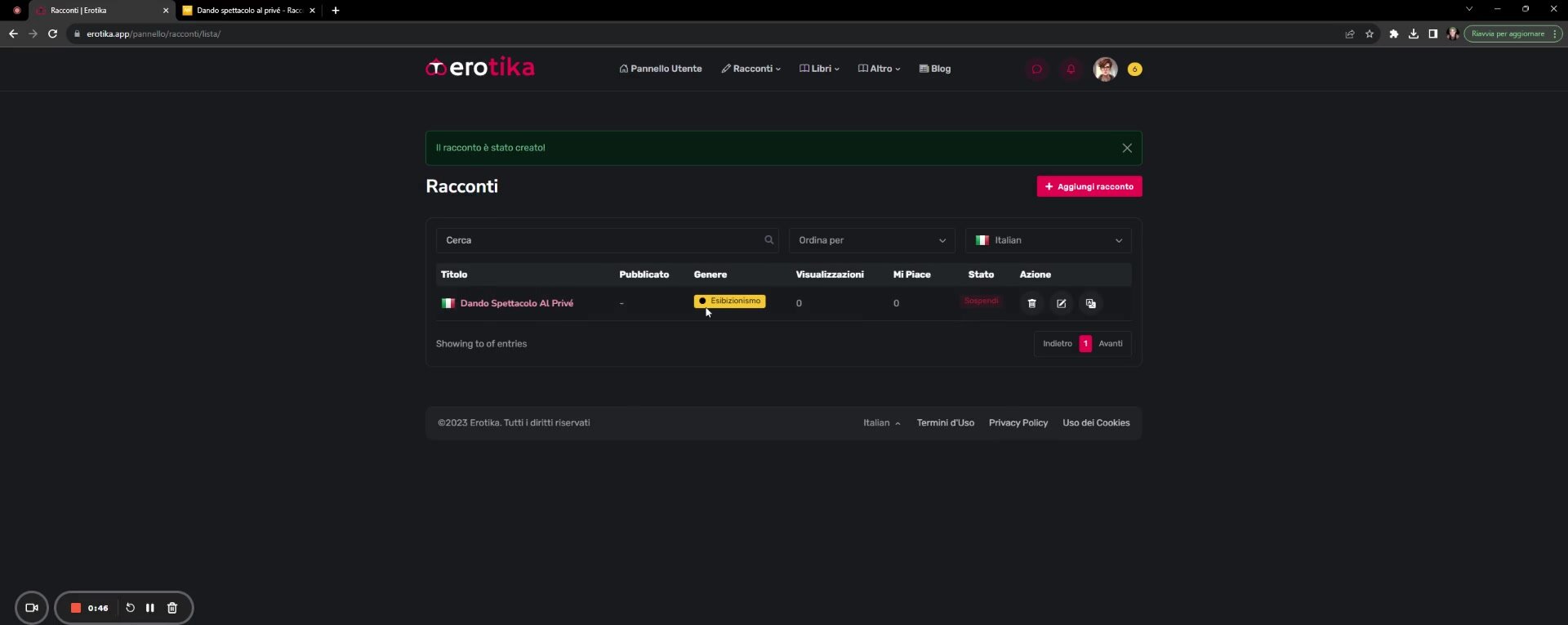This screenshot has height=625, width=1568.
Task: Open the Ordina per dropdown
Action: coord(871,240)
